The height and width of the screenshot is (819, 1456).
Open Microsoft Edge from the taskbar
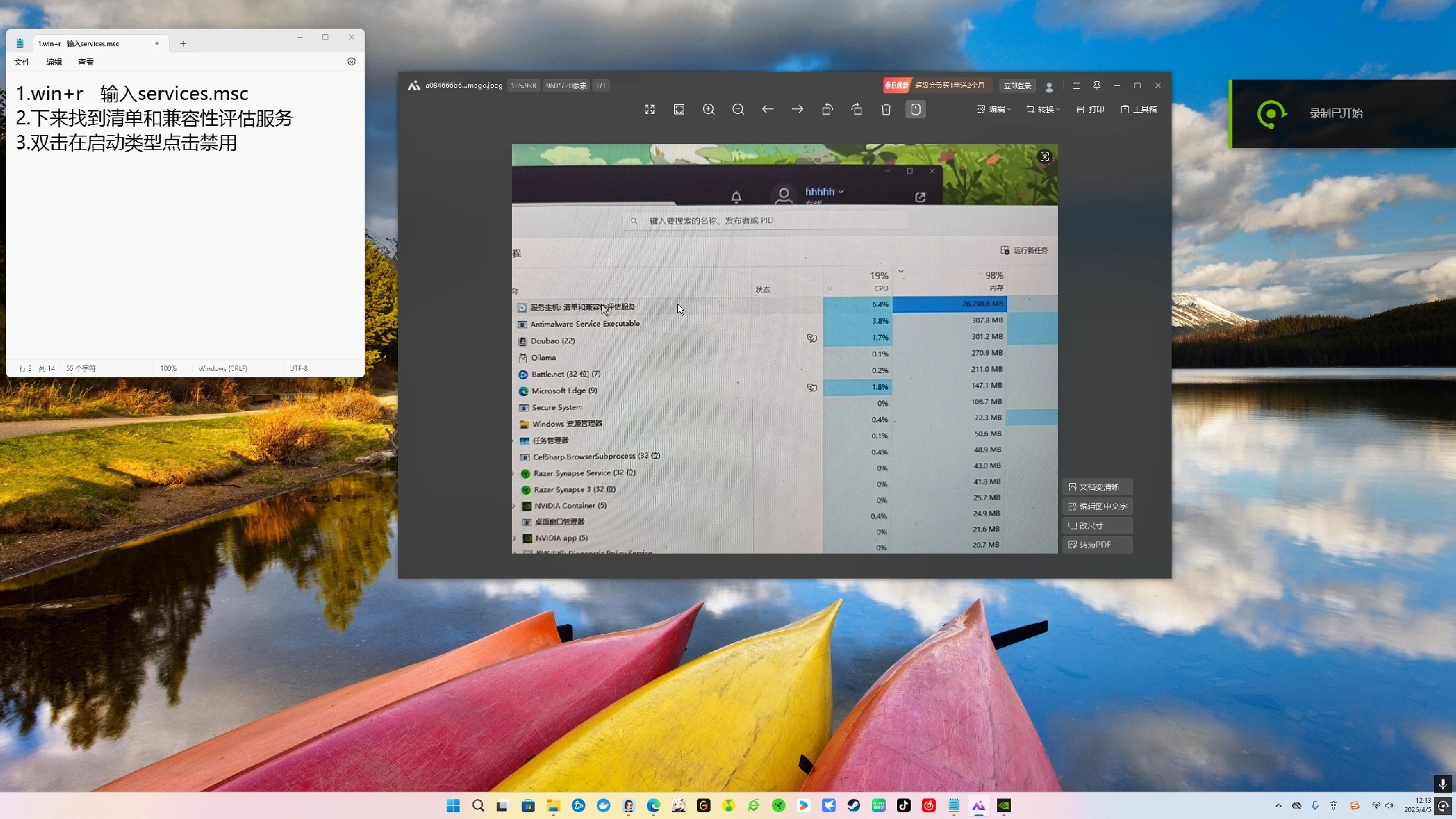653,805
